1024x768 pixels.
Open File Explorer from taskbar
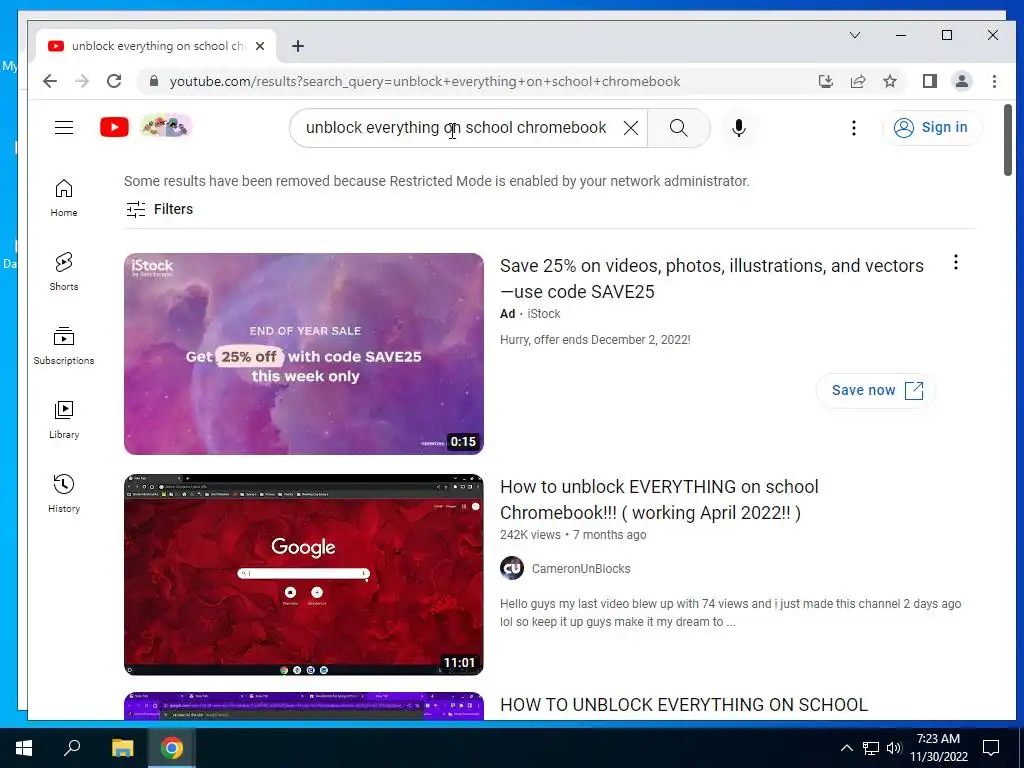pos(122,748)
